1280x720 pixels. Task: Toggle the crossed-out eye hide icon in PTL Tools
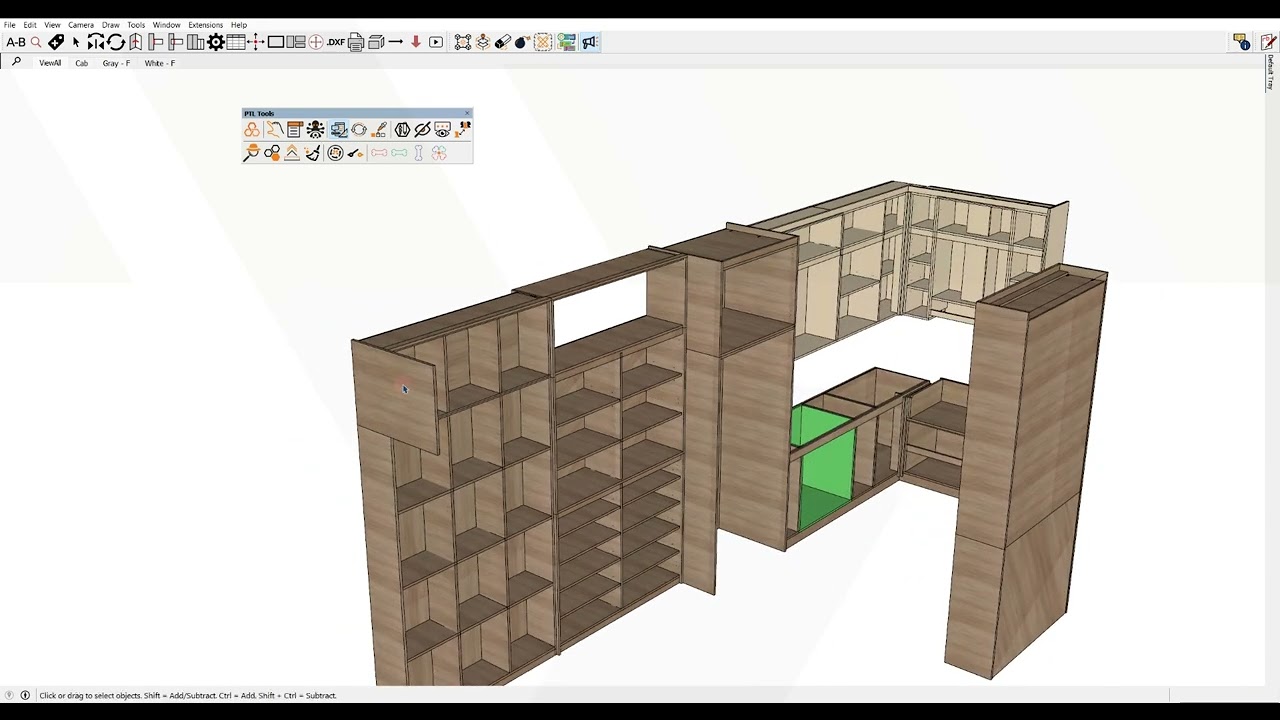click(422, 130)
